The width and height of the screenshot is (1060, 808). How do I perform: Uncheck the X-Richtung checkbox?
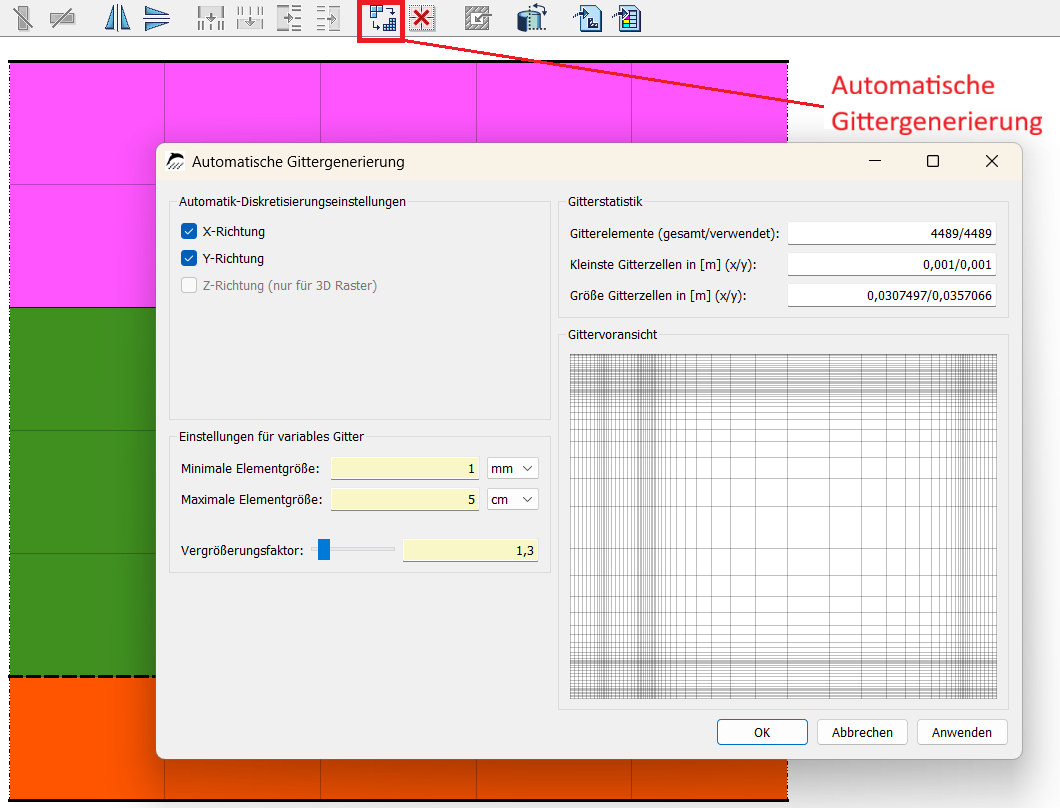pyautogui.click(x=189, y=231)
